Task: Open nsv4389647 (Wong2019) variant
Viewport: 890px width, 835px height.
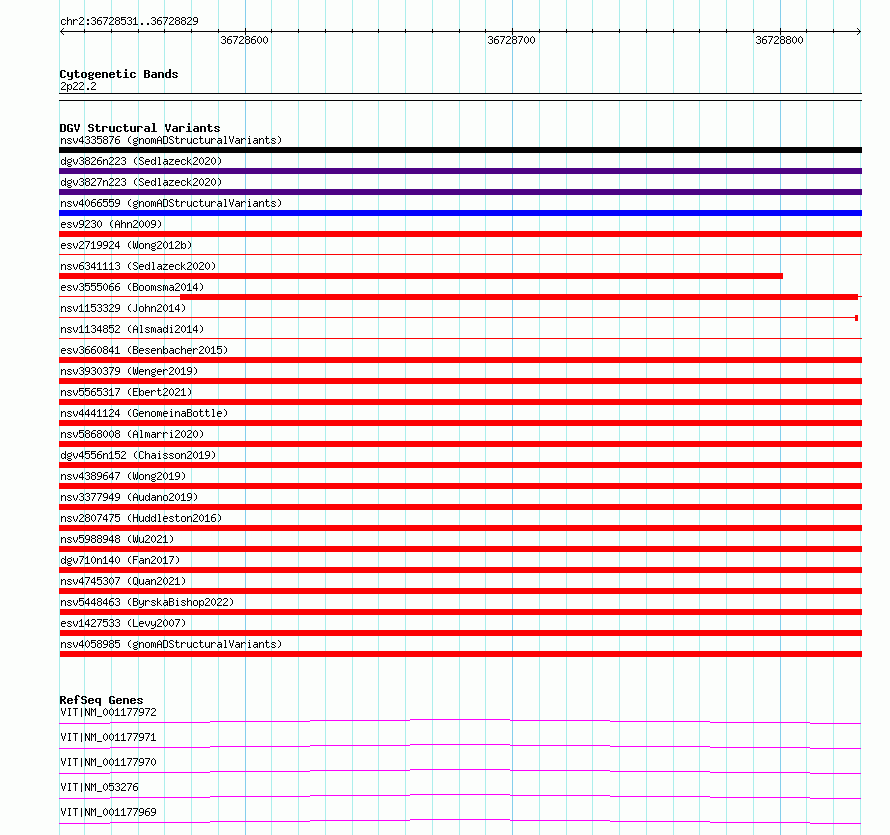Action: [123, 476]
